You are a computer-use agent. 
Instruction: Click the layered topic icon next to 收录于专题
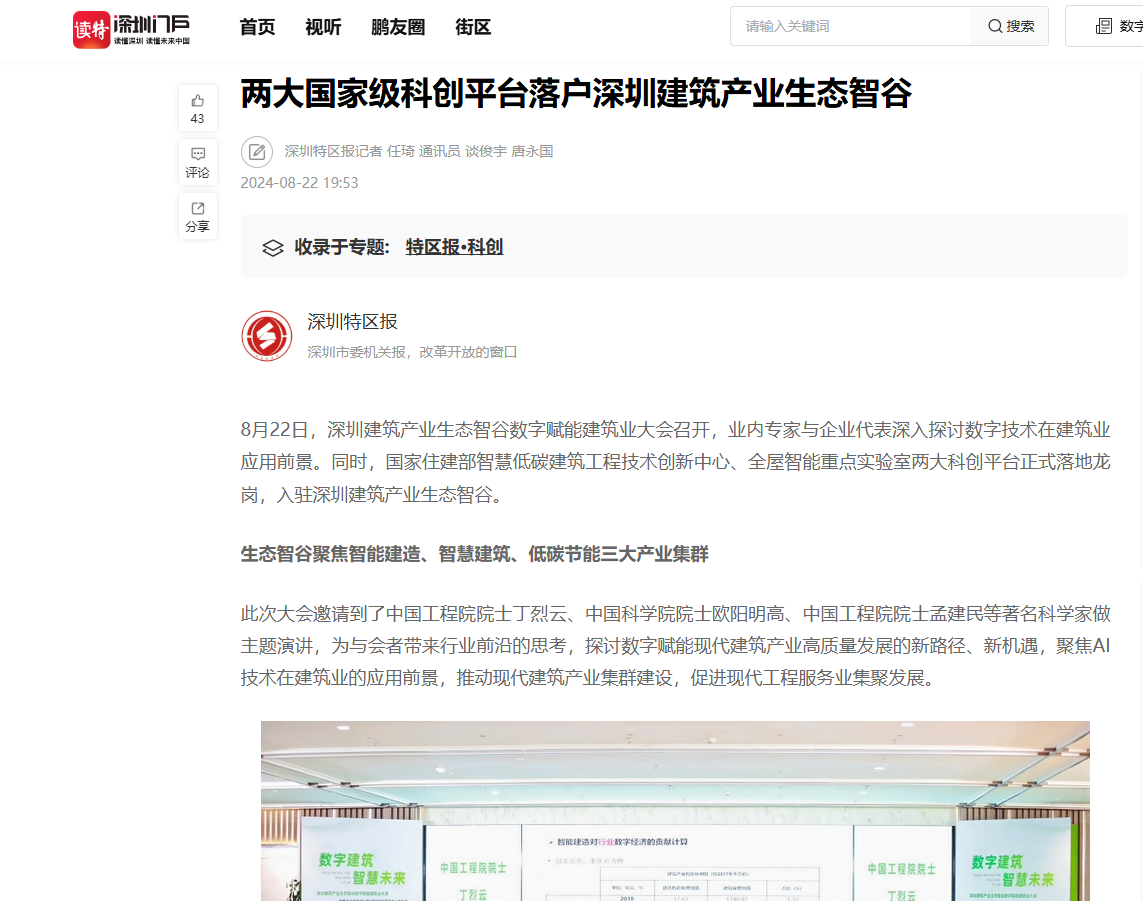(x=273, y=246)
